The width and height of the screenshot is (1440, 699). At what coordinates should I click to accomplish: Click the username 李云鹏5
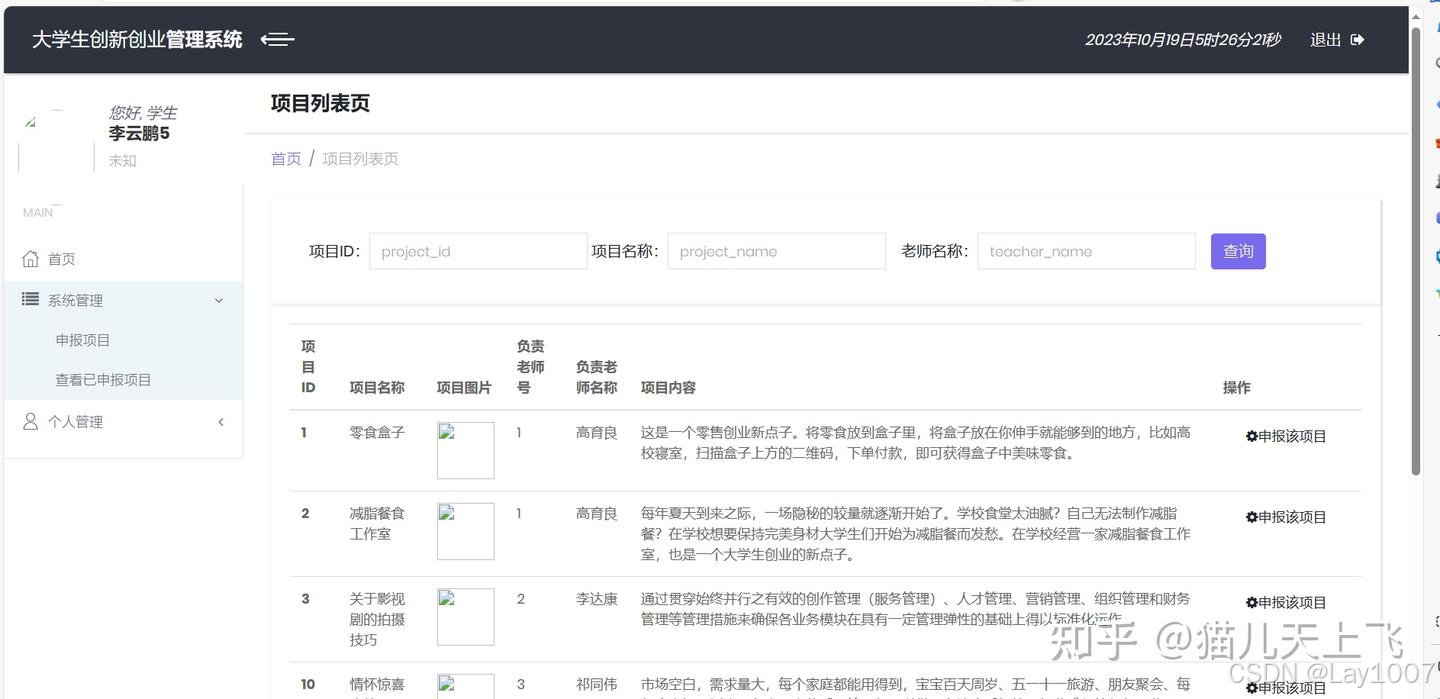tap(139, 133)
